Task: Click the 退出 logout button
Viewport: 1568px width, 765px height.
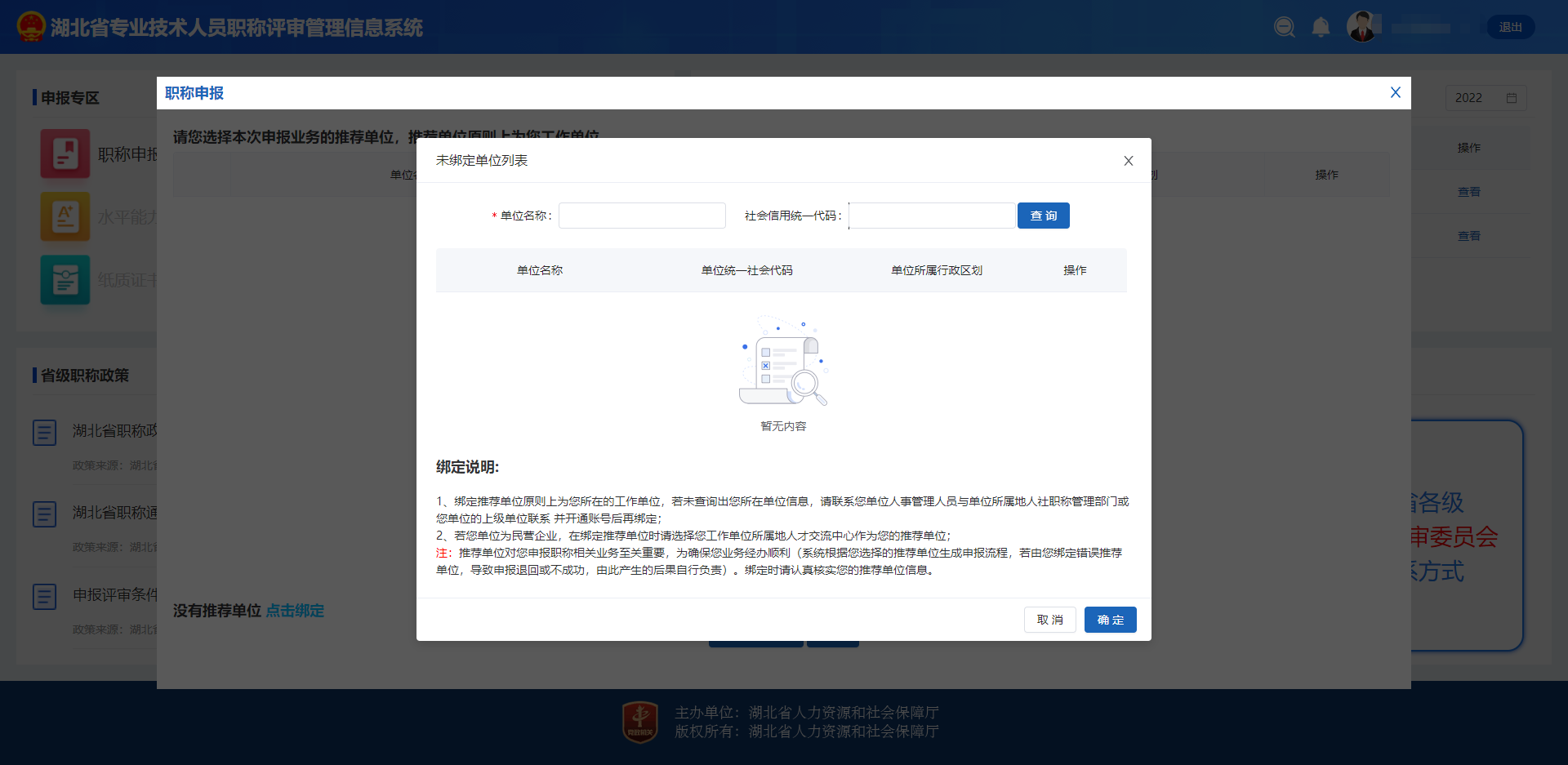Action: (x=1510, y=28)
